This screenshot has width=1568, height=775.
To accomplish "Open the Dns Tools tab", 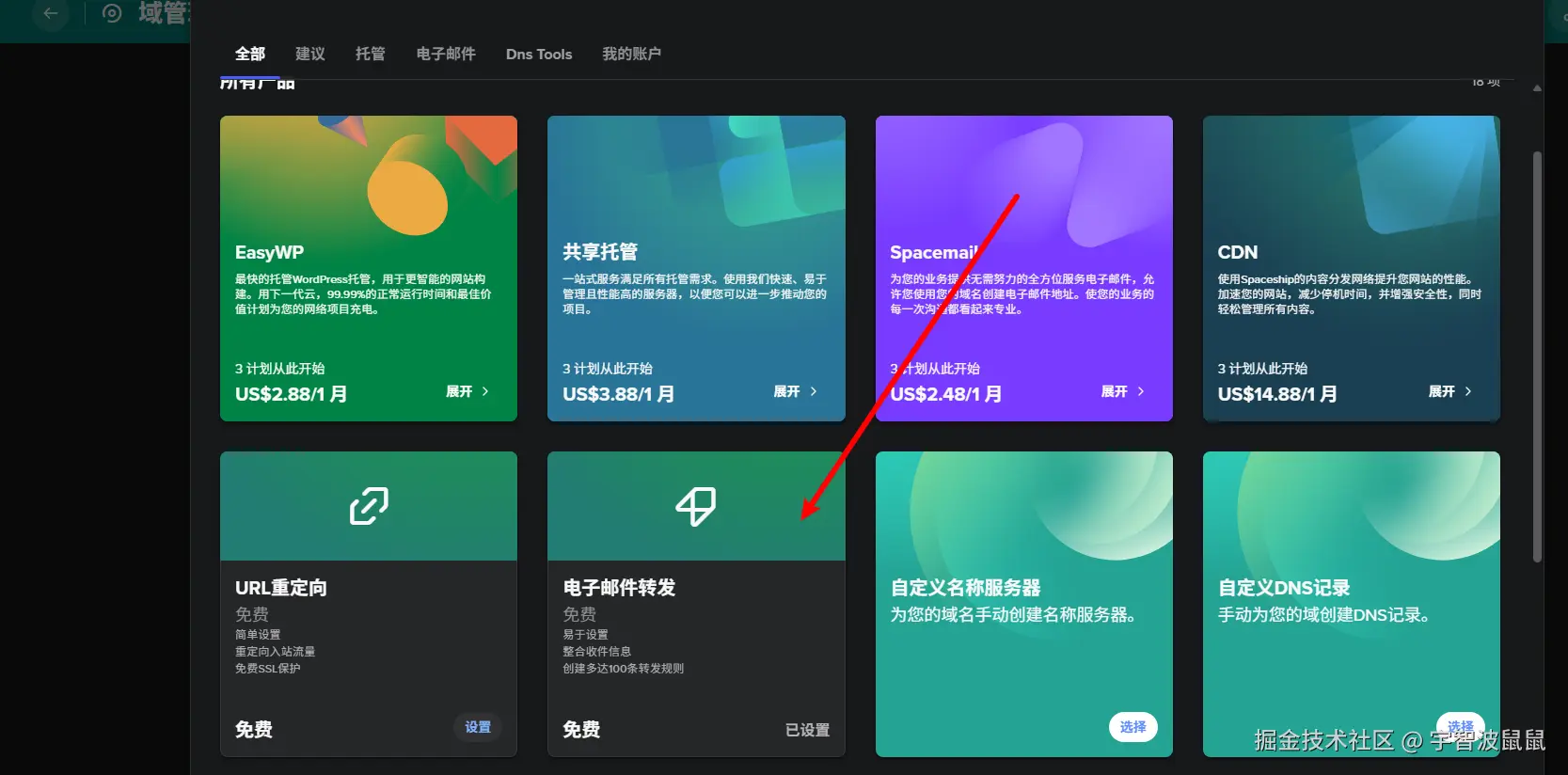I will (x=539, y=54).
